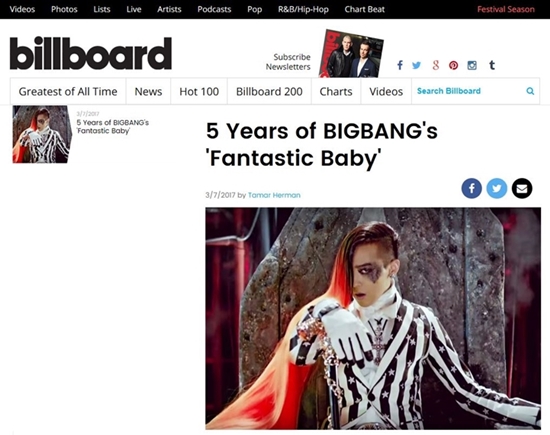Click the Billboard magazine cover thumbnail
The image size is (550, 435).
coord(351,54)
